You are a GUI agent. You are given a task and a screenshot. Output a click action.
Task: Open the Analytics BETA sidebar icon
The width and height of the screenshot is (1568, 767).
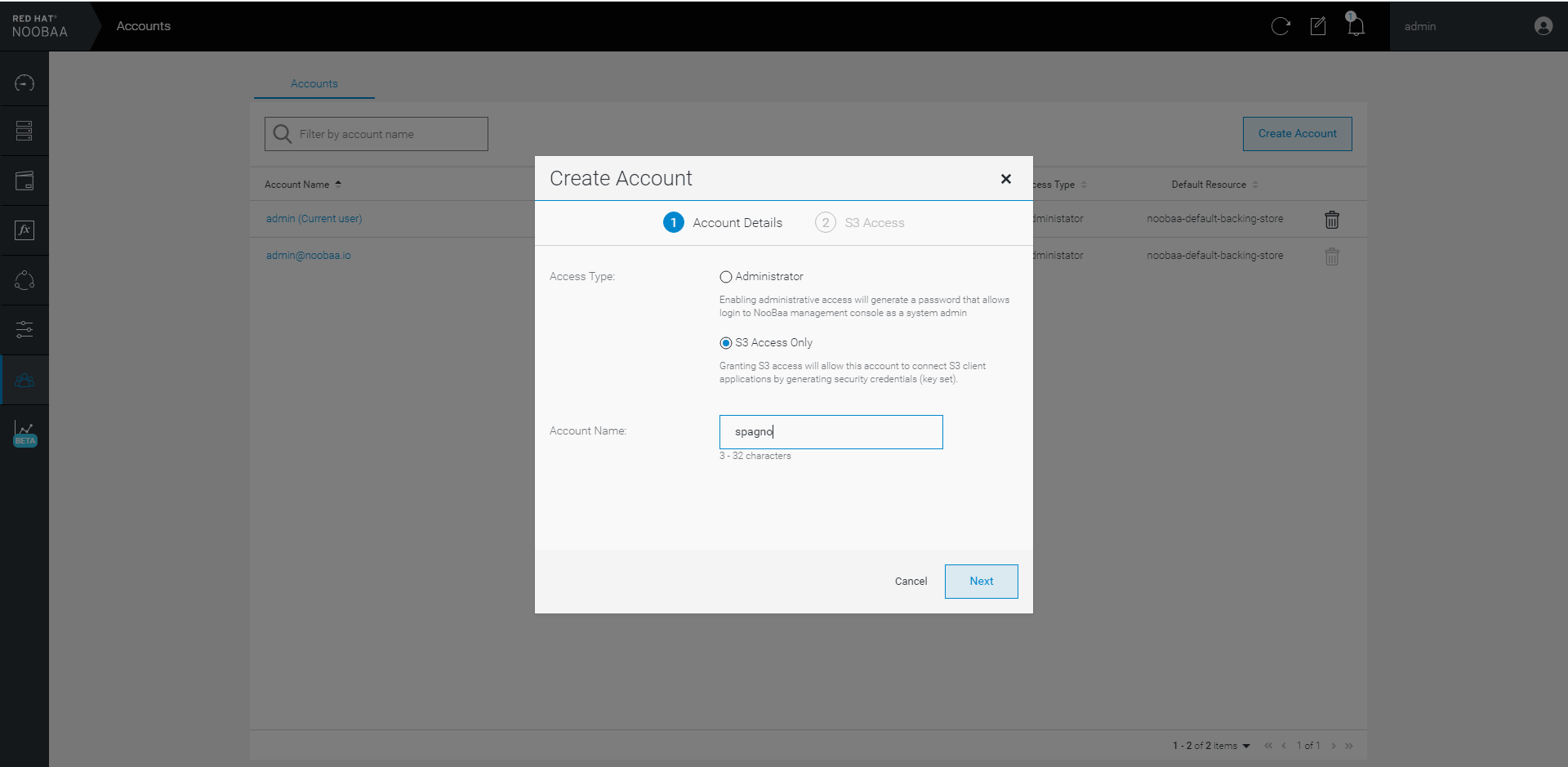pyautogui.click(x=24, y=431)
